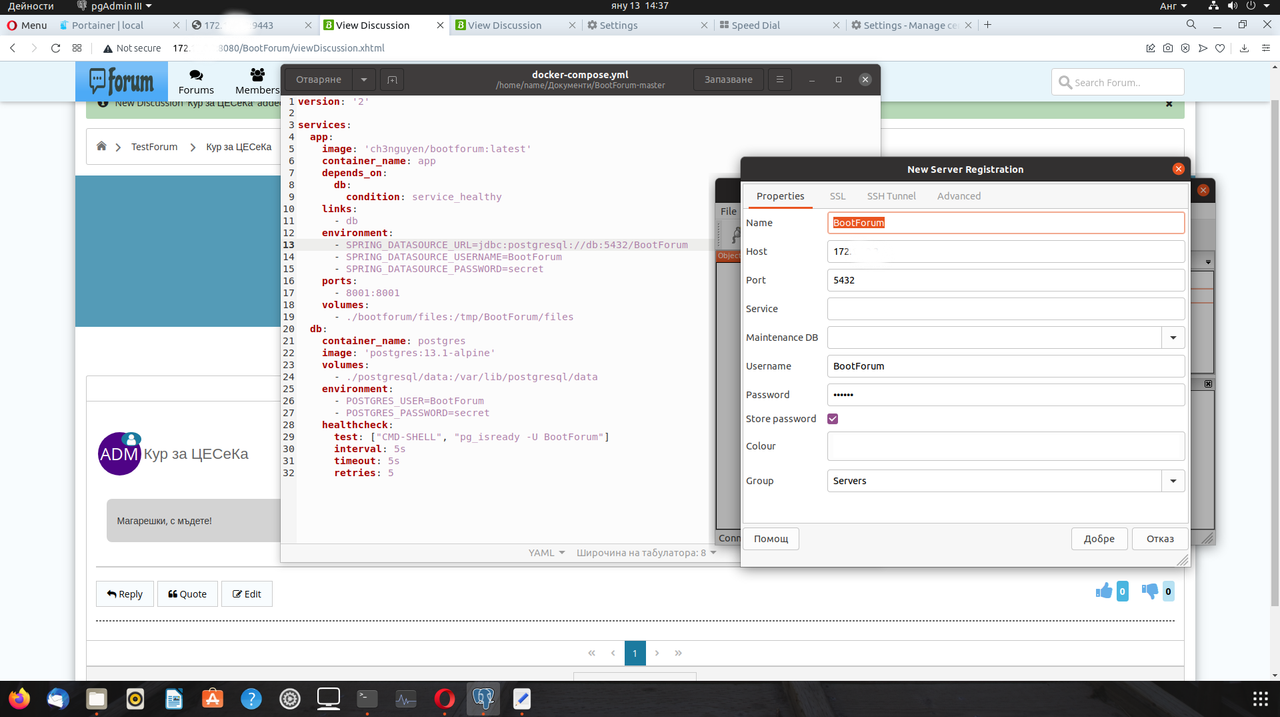This screenshot has height=717, width=1280.
Task: Click the Отказ button
Action: click(x=1160, y=539)
